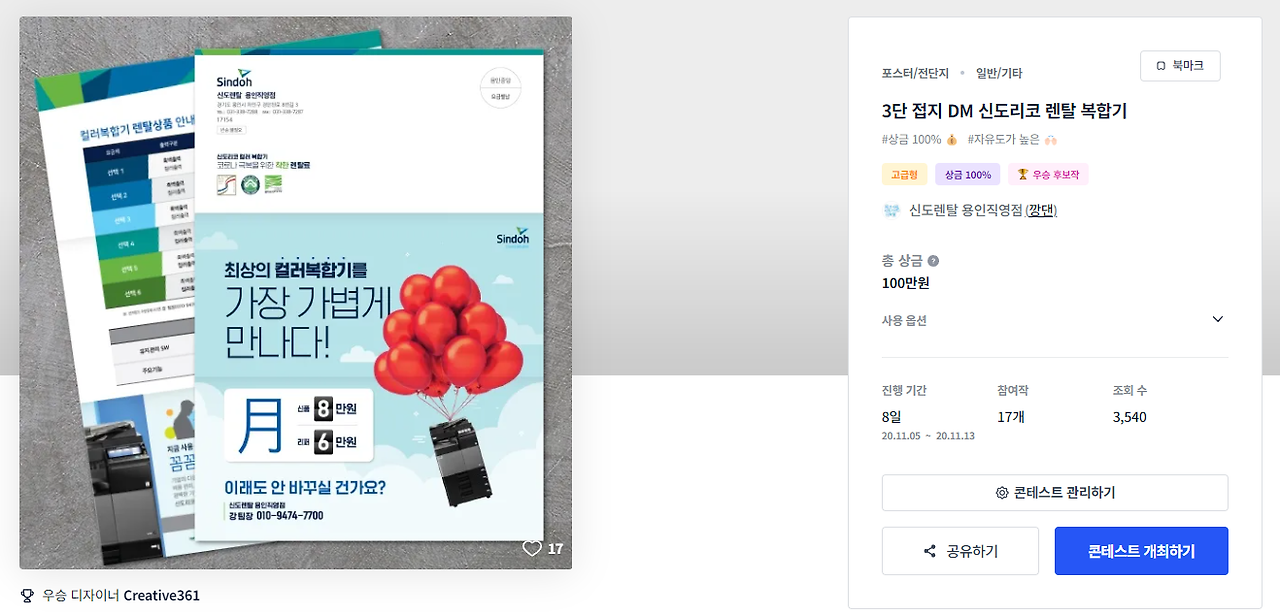
Task: Expand the 사용 옵션 chevron
Action: (1217, 320)
